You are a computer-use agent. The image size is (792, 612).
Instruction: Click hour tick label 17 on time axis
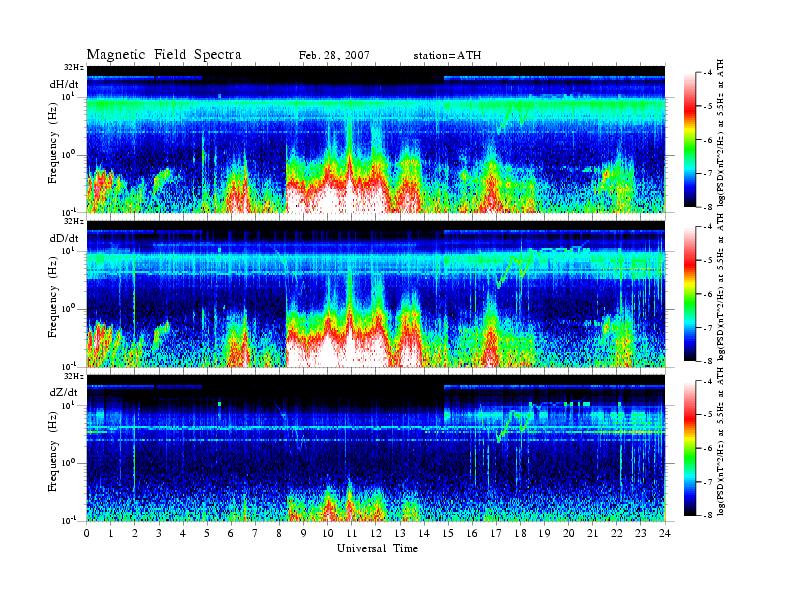(x=496, y=534)
